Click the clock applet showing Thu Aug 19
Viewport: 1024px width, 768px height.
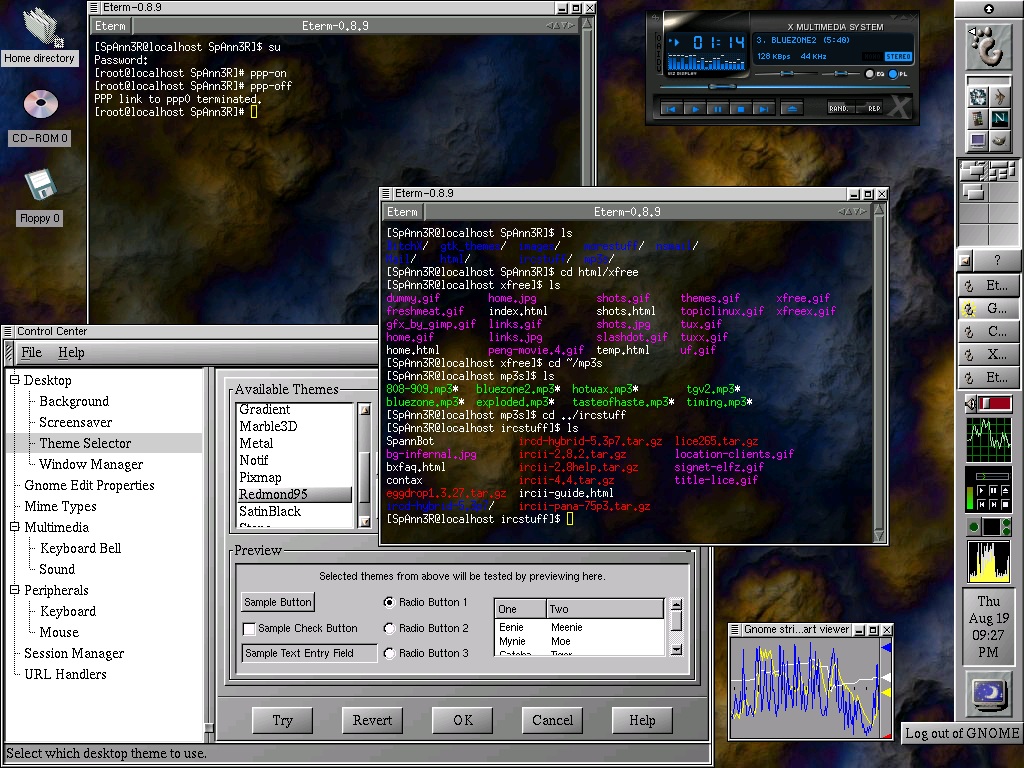pyautogui.click(x=988, y=626)
